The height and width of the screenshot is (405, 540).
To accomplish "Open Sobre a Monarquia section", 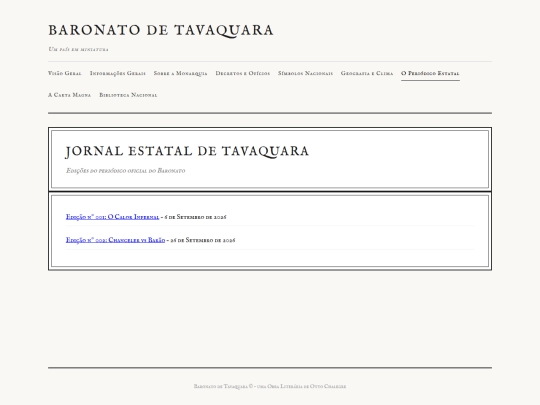I will point(180,73).
